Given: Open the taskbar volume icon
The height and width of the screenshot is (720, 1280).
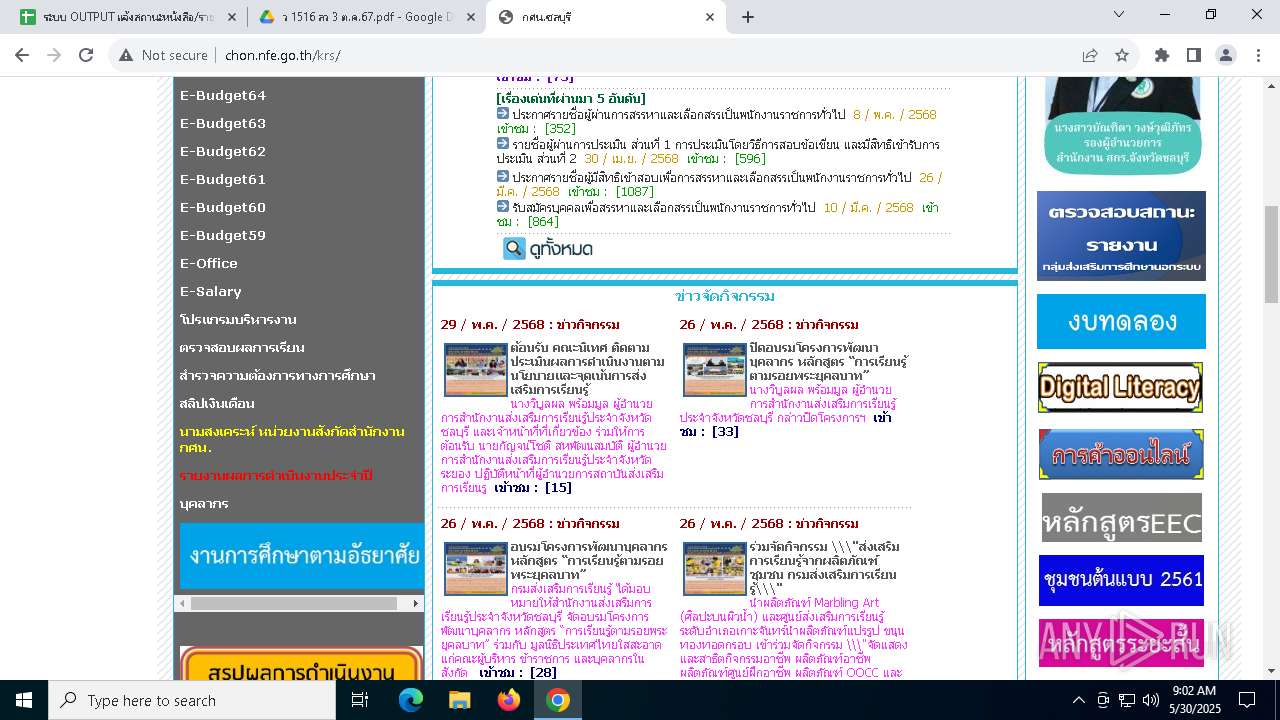Looking at the screenshot, I should point(1151,700).
